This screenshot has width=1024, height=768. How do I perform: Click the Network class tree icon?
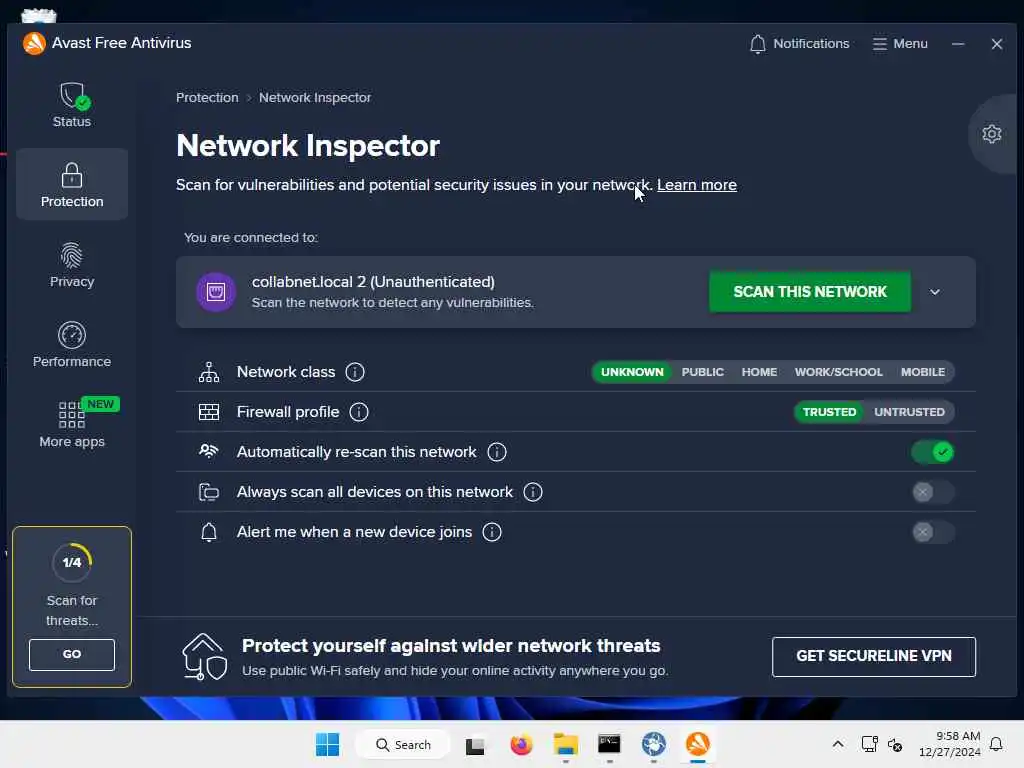[x=209, y=372]
